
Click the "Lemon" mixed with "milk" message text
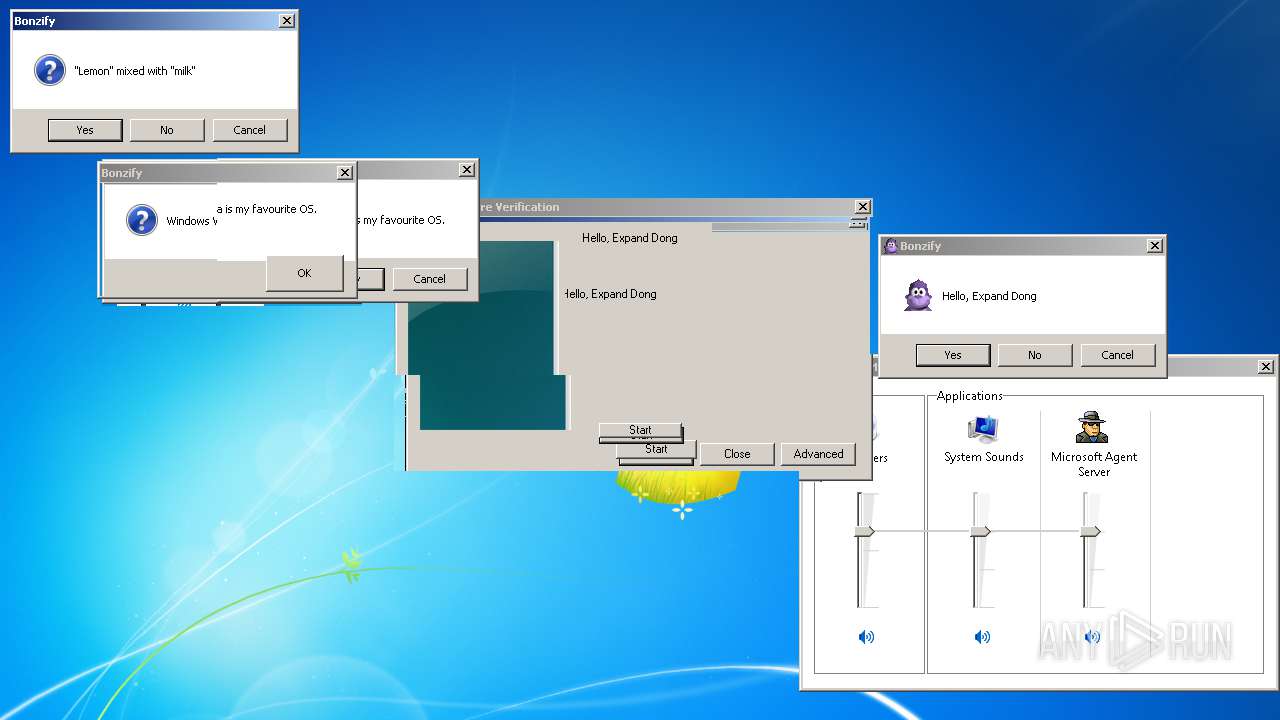(x=135, y=71)
